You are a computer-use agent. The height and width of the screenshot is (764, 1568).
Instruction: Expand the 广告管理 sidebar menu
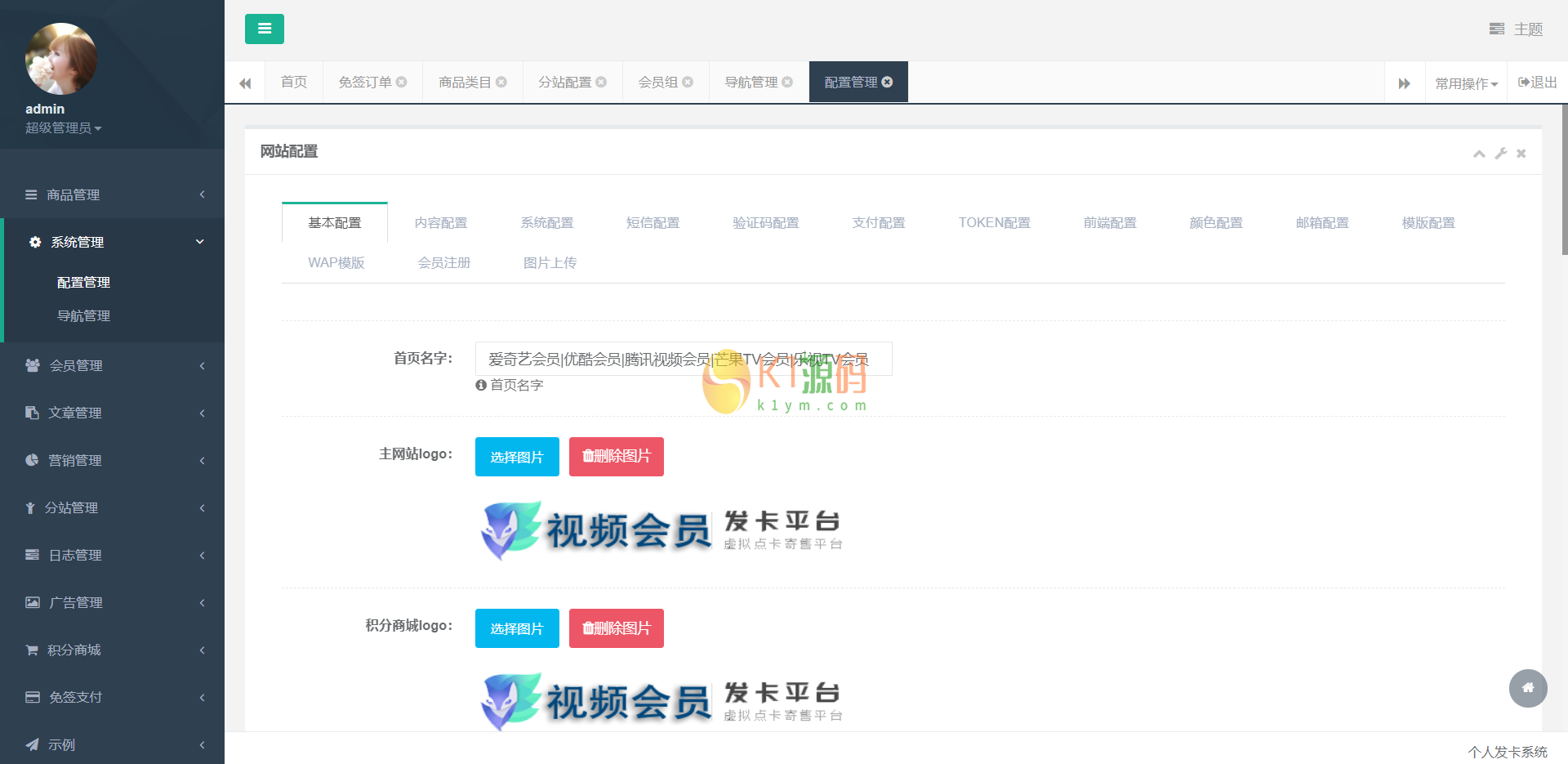pos(113,602)
